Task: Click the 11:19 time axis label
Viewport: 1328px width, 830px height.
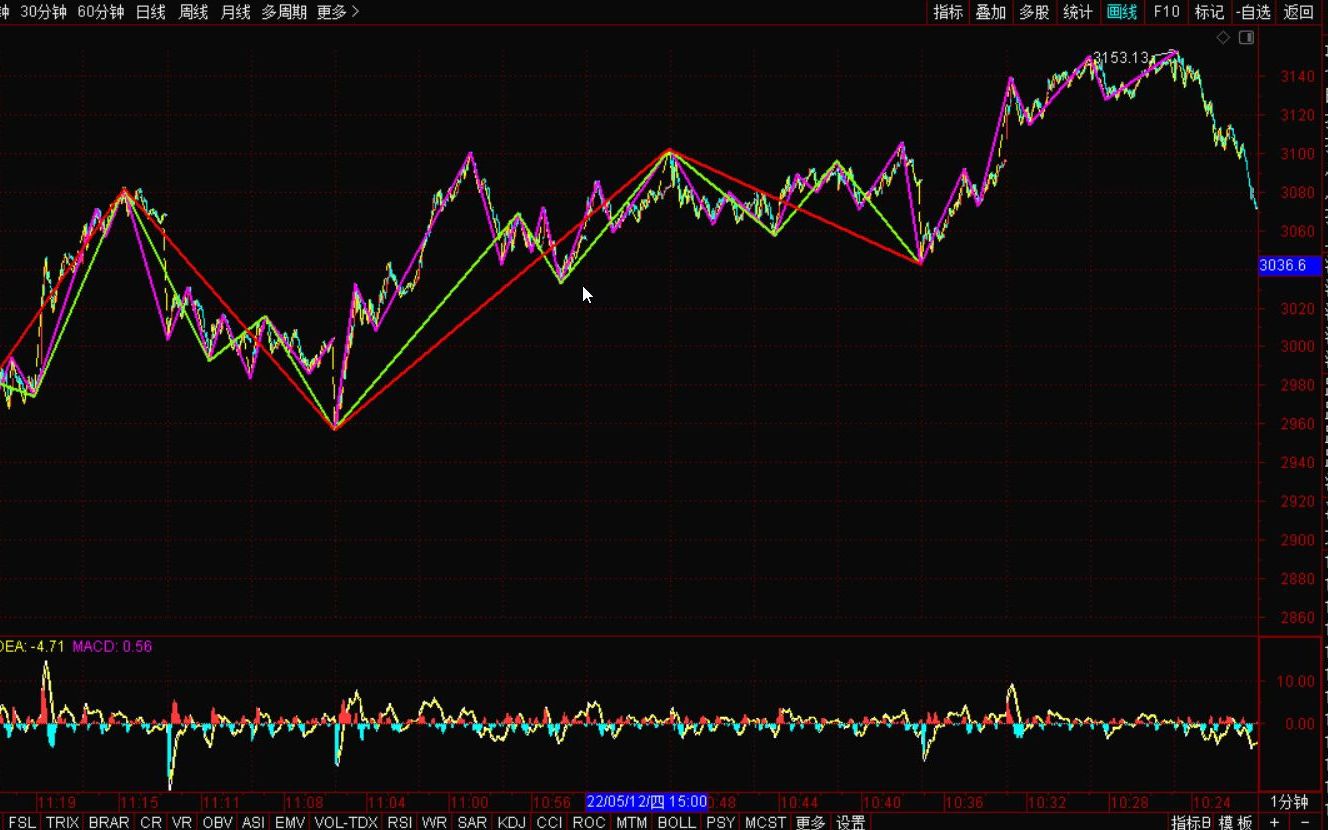Action: (x=58, y=802)
